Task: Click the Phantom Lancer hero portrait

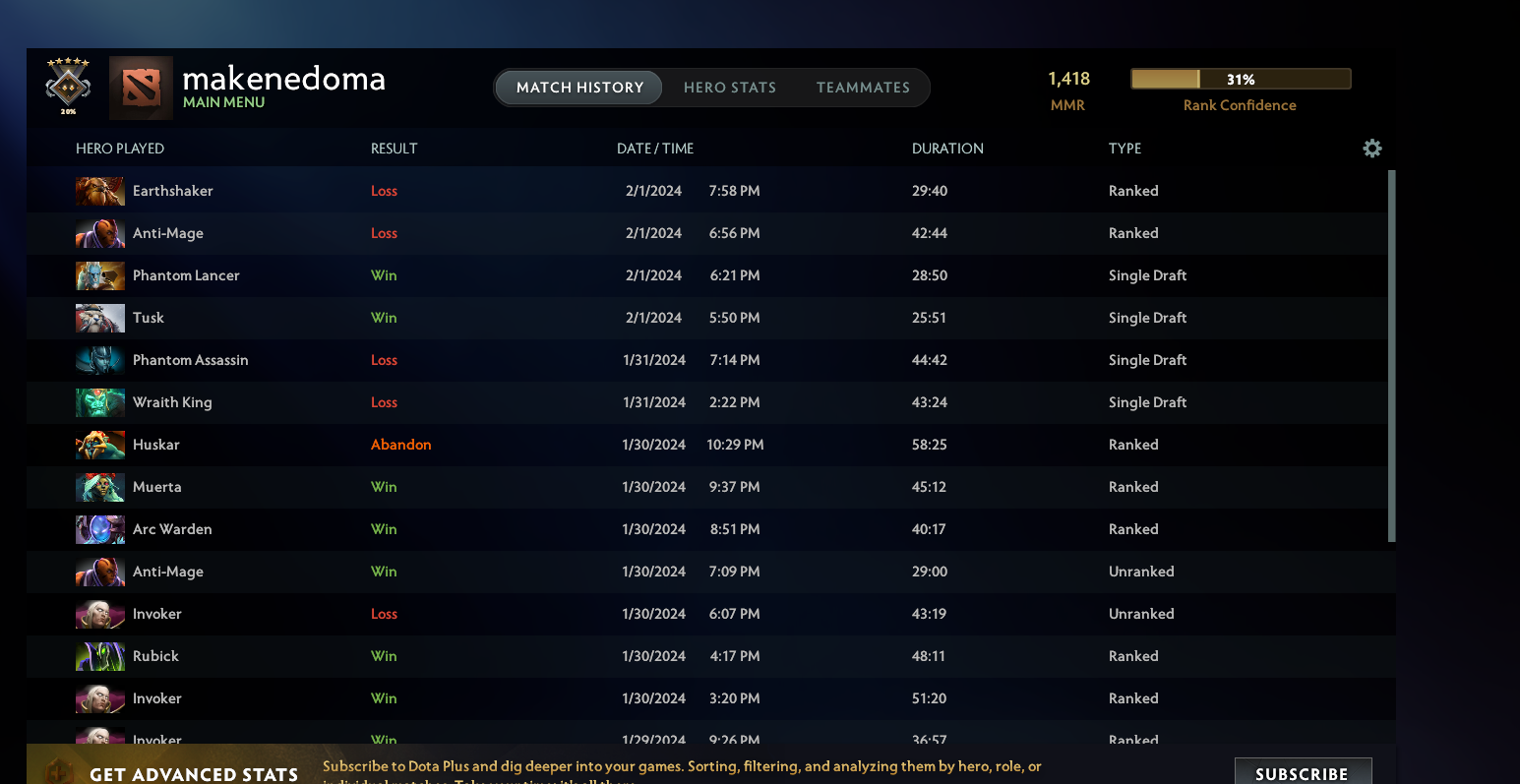Action: pos(99,275)
